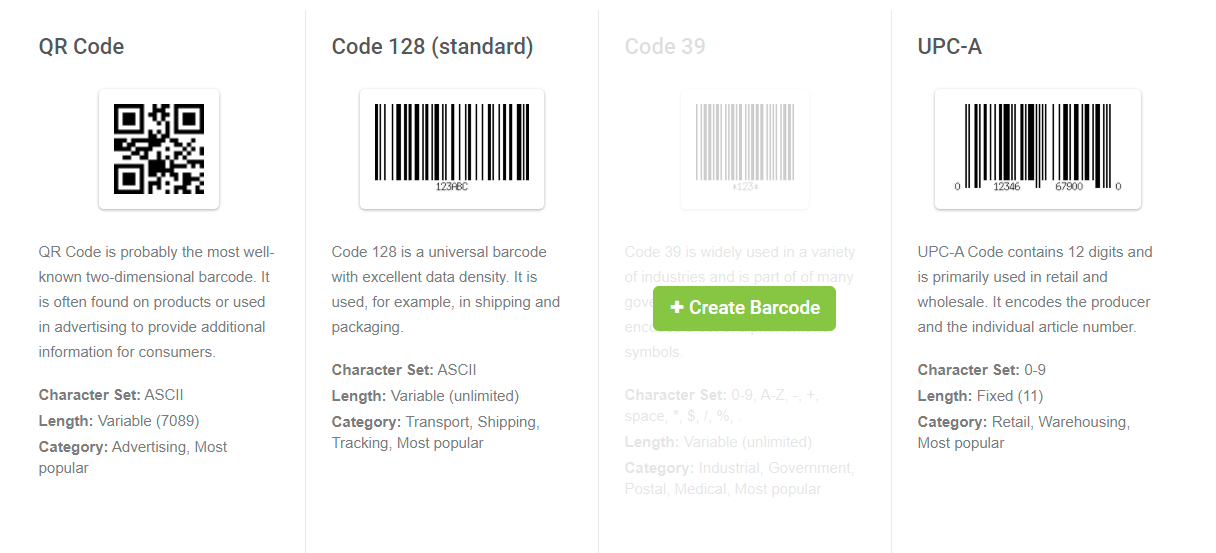The width and height of the screenshot is (1216, 553).
Task: Select the faded Code 39 barcode image
Action: tap(745, 149)
